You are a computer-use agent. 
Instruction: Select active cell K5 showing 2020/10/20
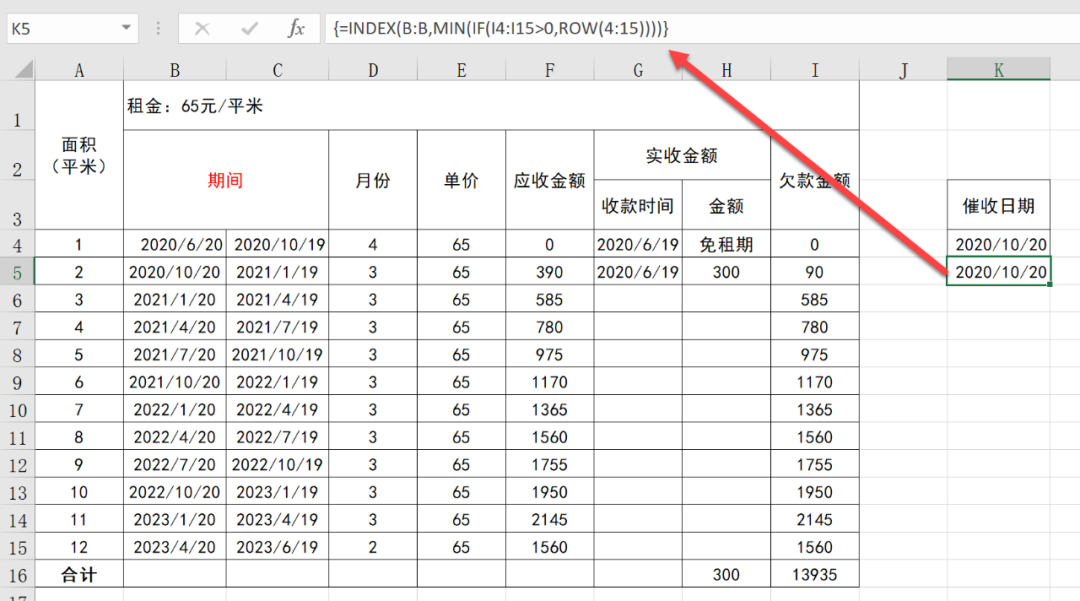pyautogui.click(x=999, y=272)
